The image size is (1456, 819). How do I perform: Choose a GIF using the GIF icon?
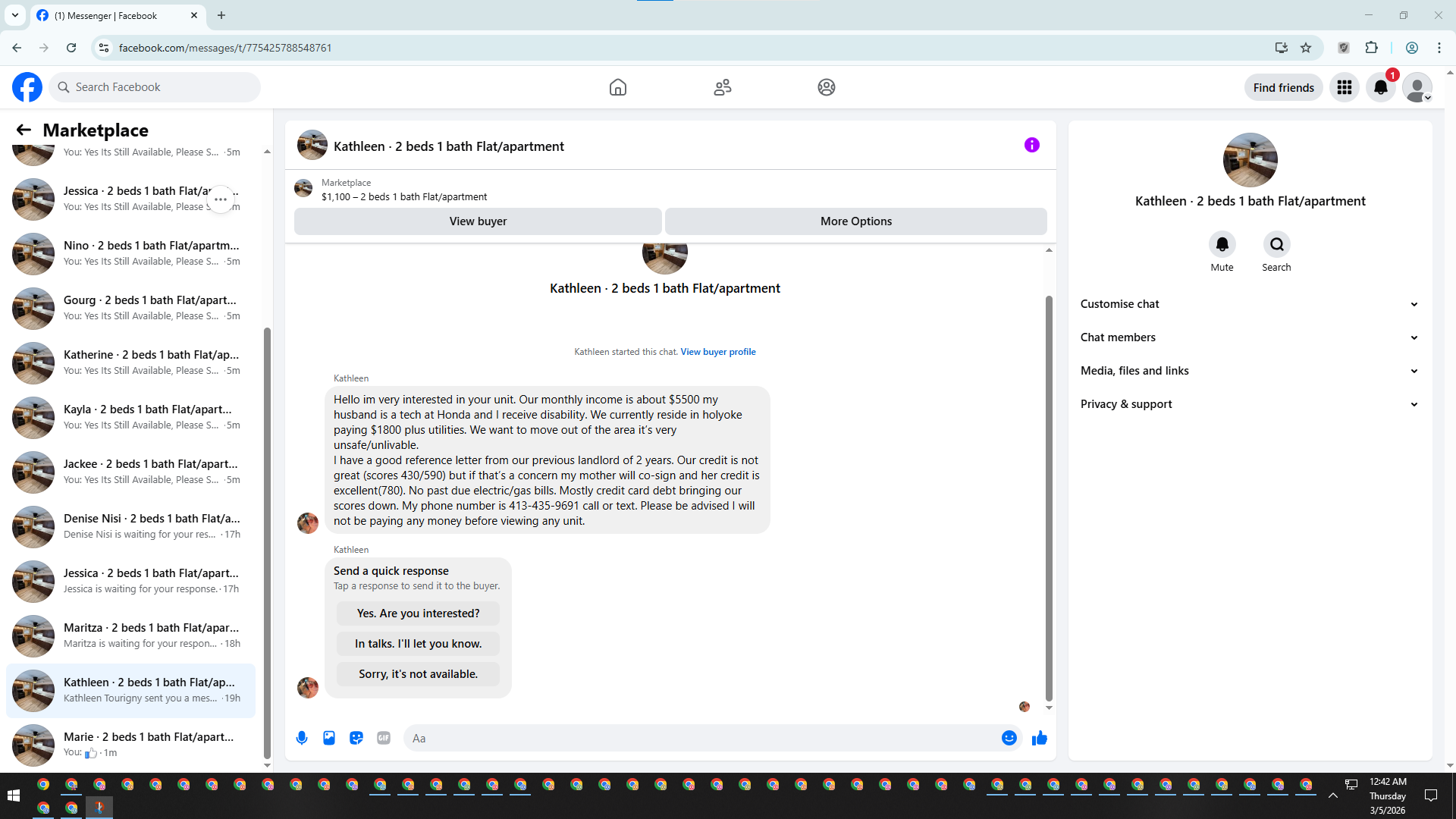pos(384,738)
